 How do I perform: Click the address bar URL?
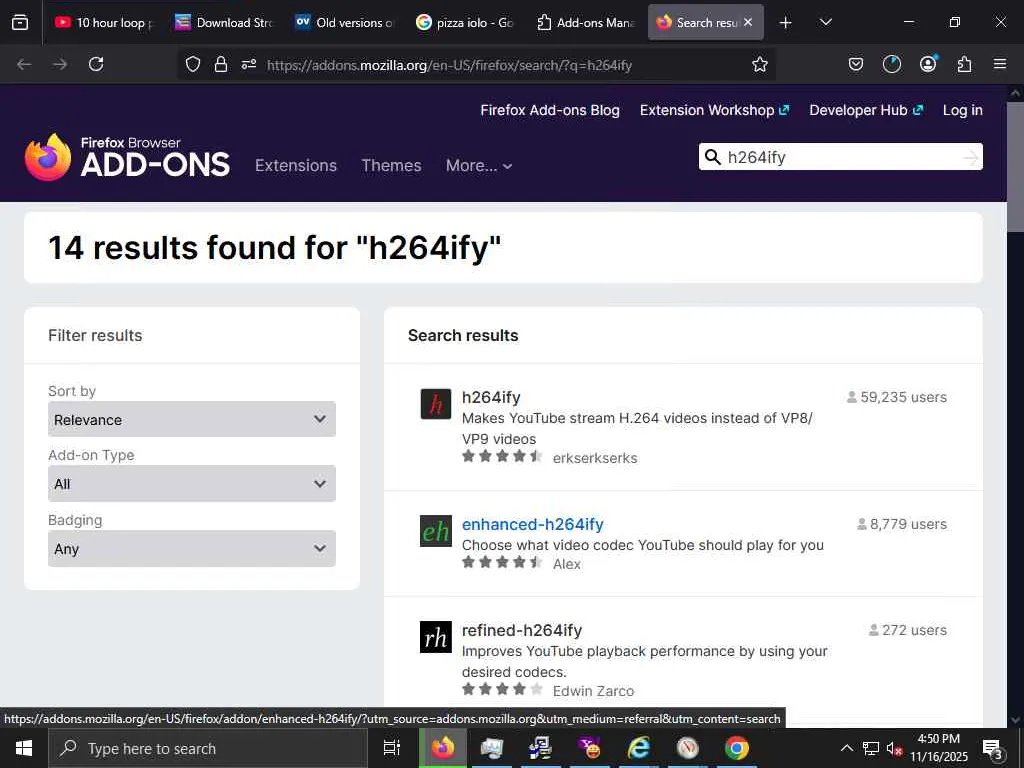coord(449,65)
